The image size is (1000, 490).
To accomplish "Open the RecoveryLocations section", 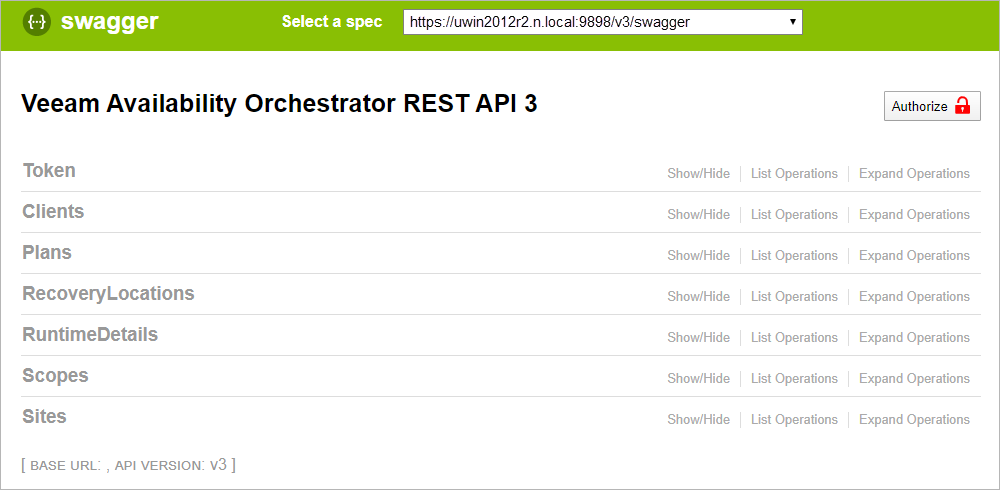I will tap(108, 293).
